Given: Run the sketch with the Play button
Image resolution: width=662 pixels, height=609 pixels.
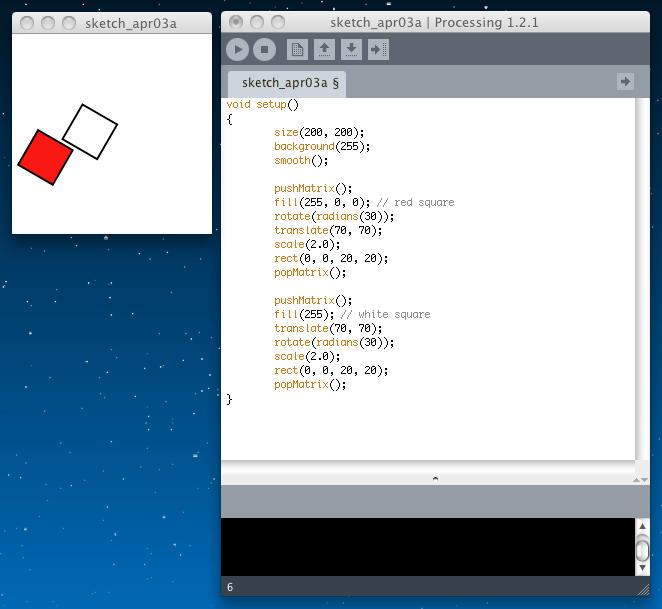Looking at the screenshot, I should point(237,49).
